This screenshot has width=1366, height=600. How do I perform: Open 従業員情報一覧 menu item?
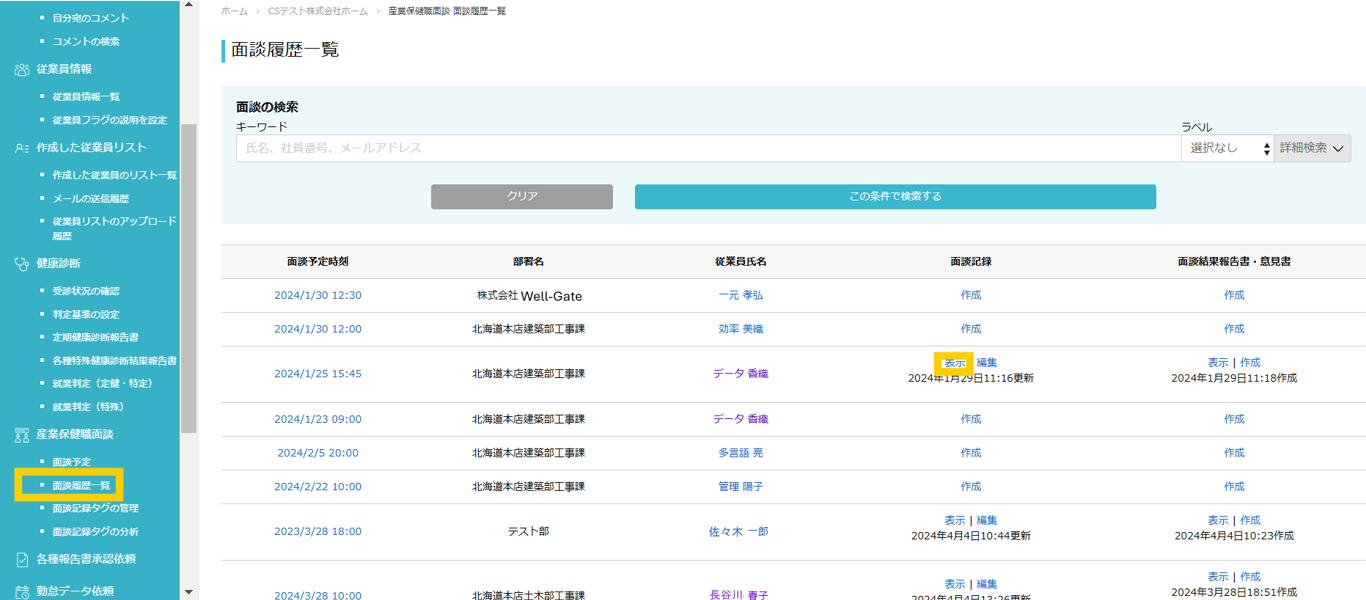tap(86, 96)
